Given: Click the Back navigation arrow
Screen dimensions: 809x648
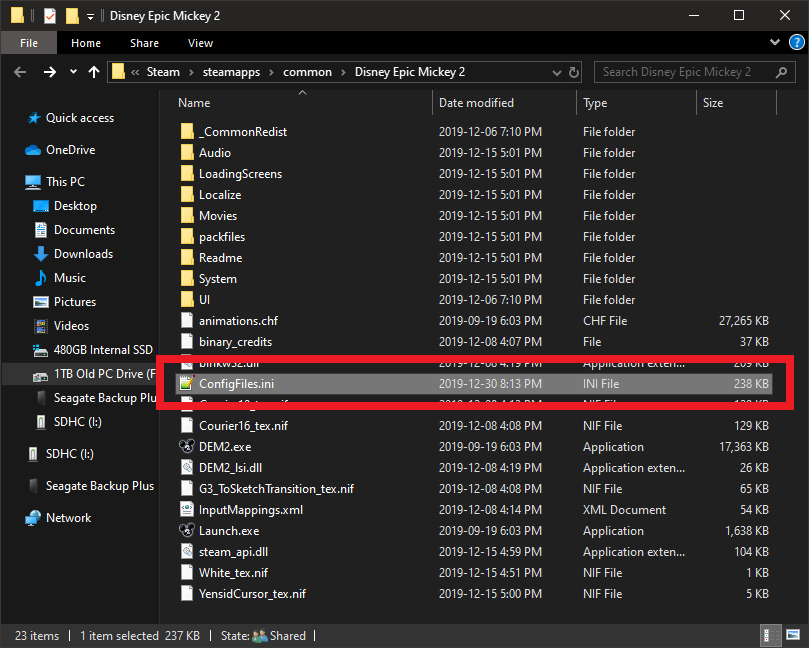Looking at the screenshot, I should click(x=20, y=72).
